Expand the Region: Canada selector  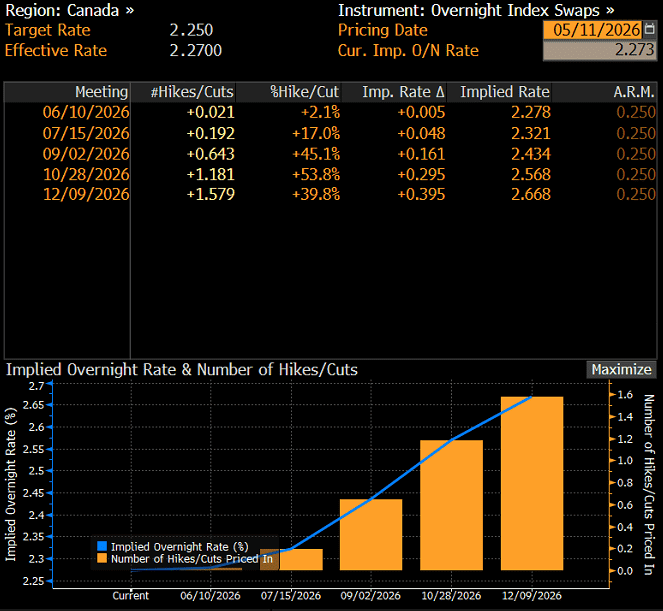point(70,11)
